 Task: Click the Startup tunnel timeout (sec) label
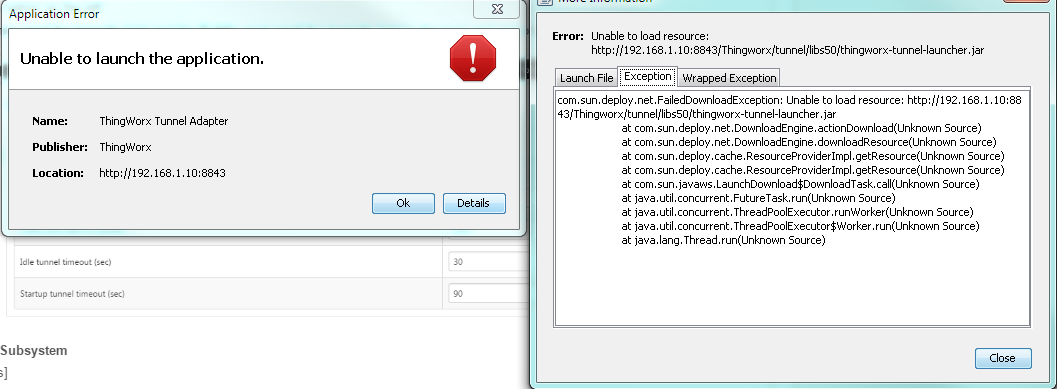(x=73, y=294)
